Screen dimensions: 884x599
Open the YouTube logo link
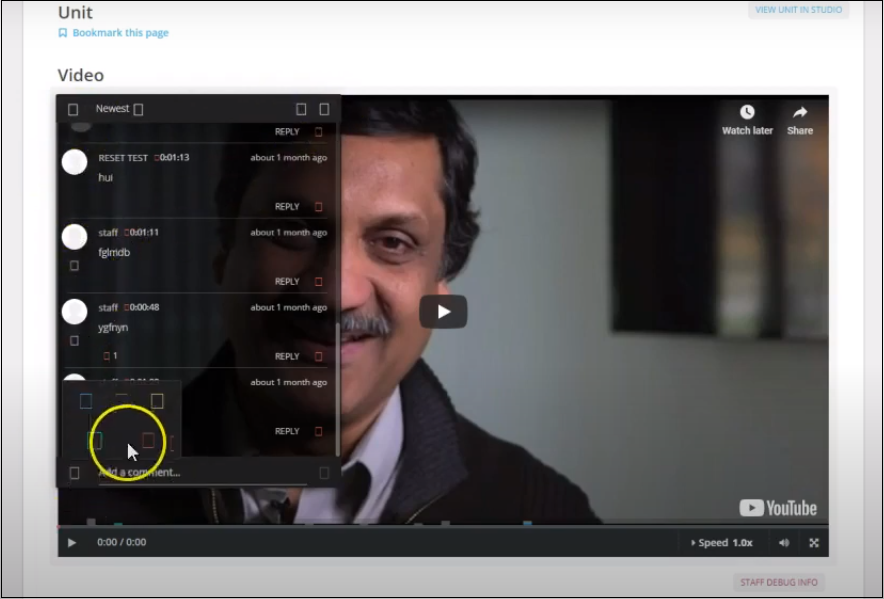pyautogui.click(x=778, y=508)
